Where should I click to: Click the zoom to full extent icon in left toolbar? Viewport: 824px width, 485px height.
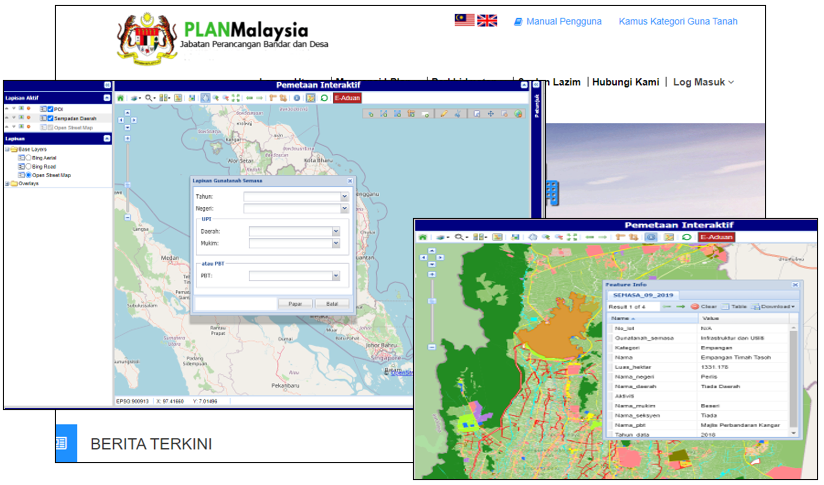coord(235,98)
